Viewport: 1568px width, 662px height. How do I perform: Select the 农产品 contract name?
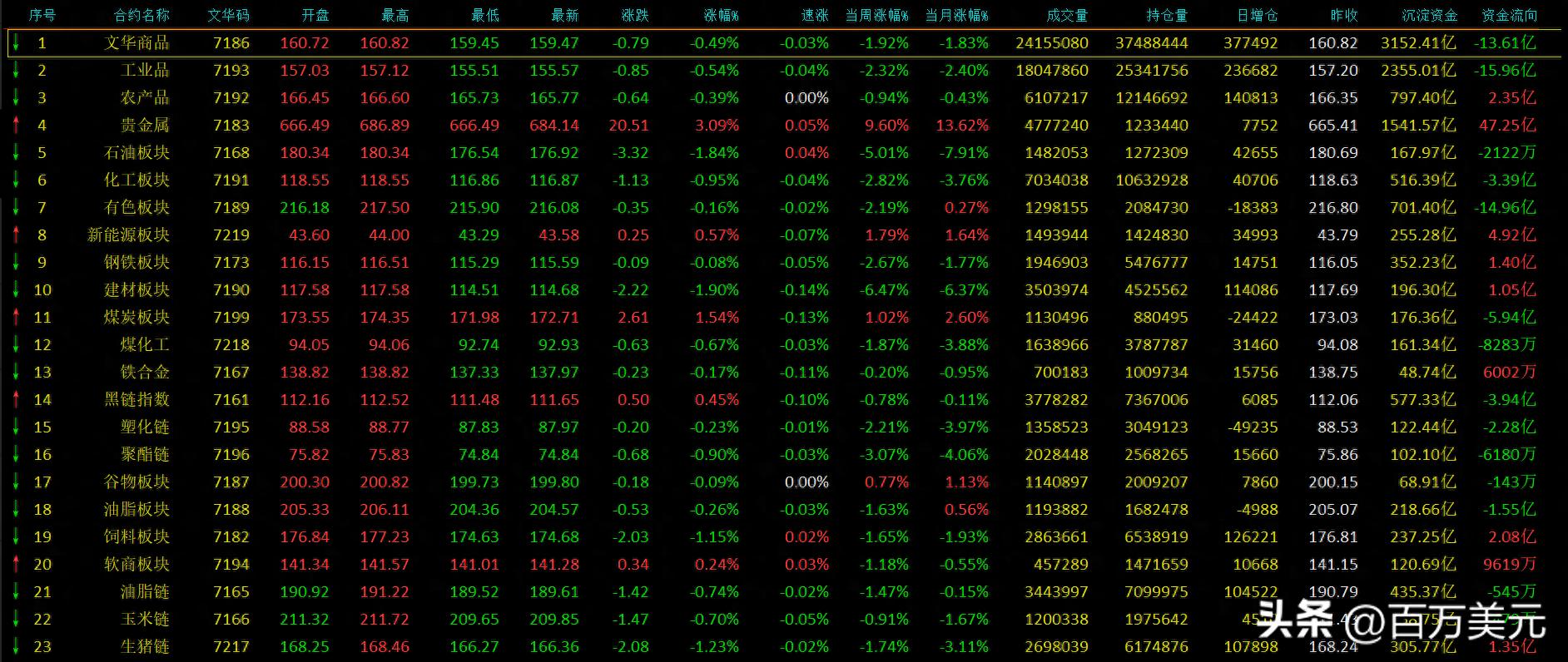point(145,98)
